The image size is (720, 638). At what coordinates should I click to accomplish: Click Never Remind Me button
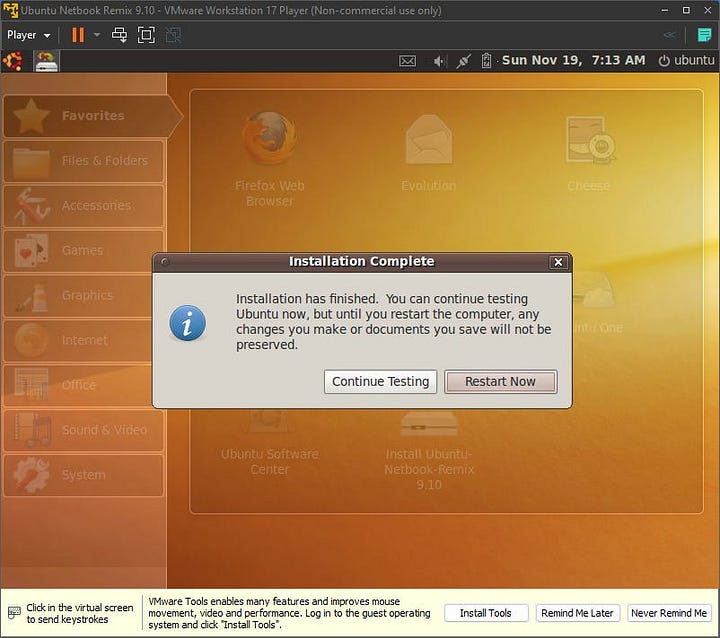669,613
